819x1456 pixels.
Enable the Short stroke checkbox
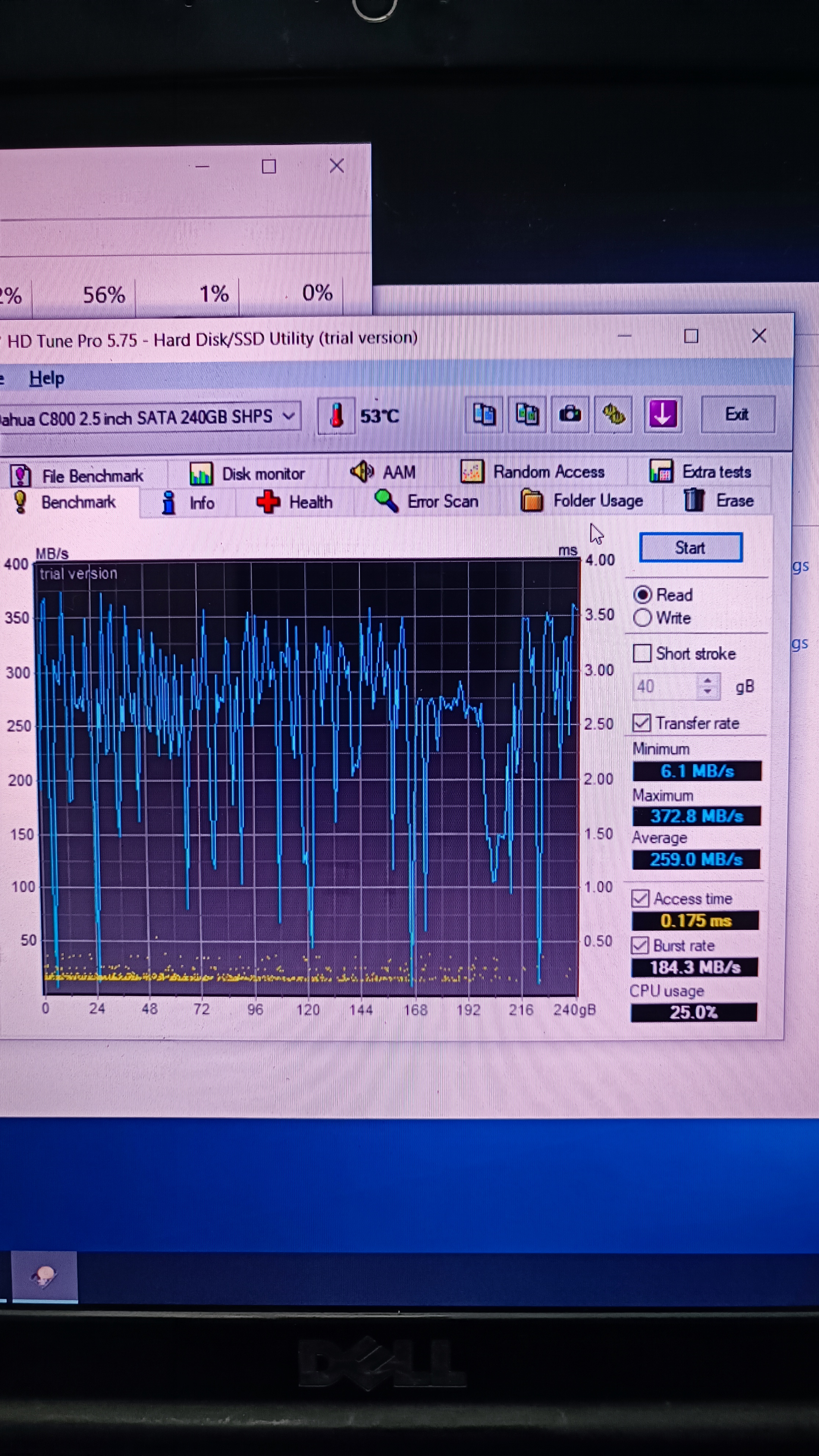641,654
